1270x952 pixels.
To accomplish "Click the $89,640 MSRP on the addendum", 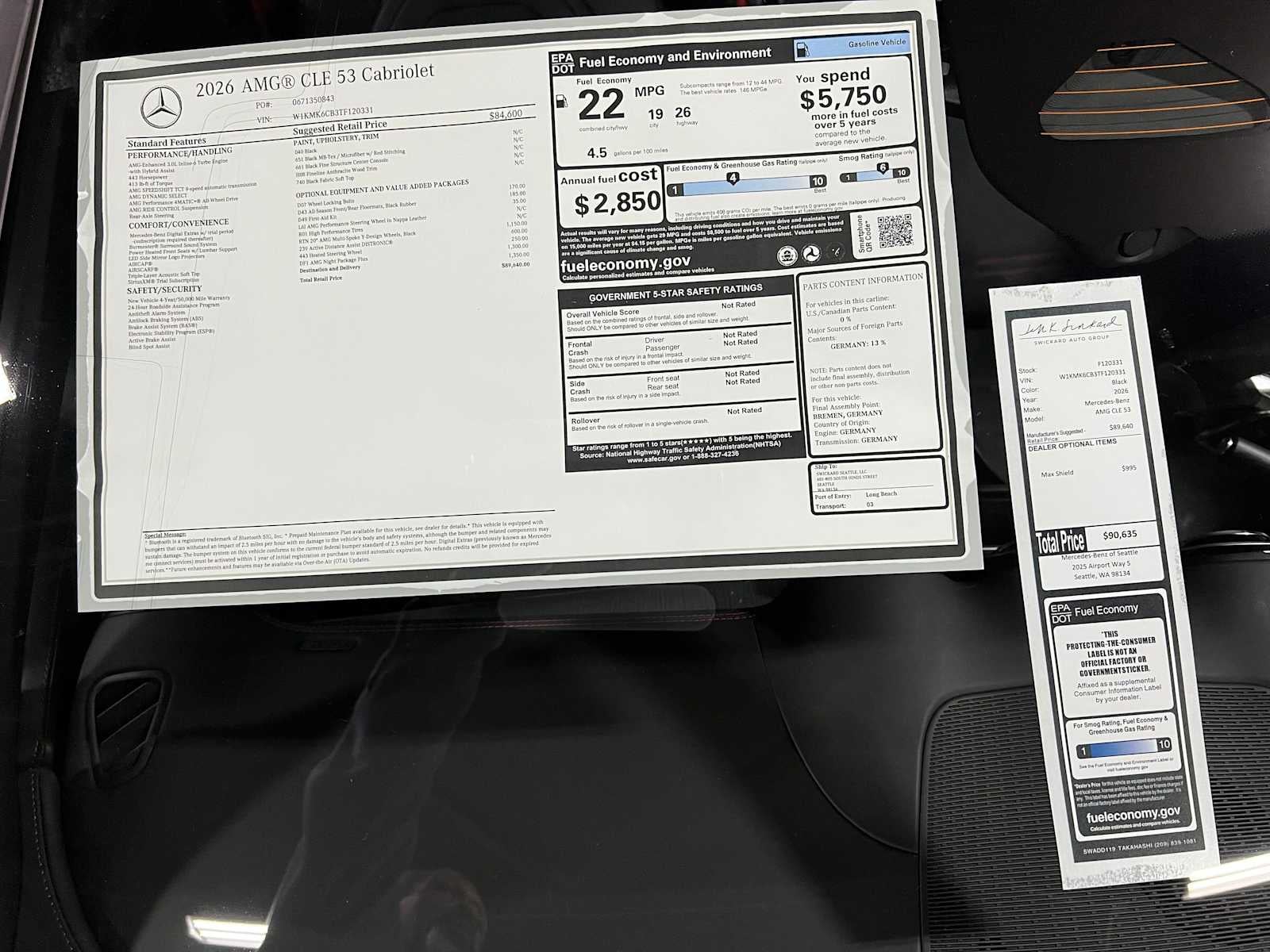I will pos(1121,427).
